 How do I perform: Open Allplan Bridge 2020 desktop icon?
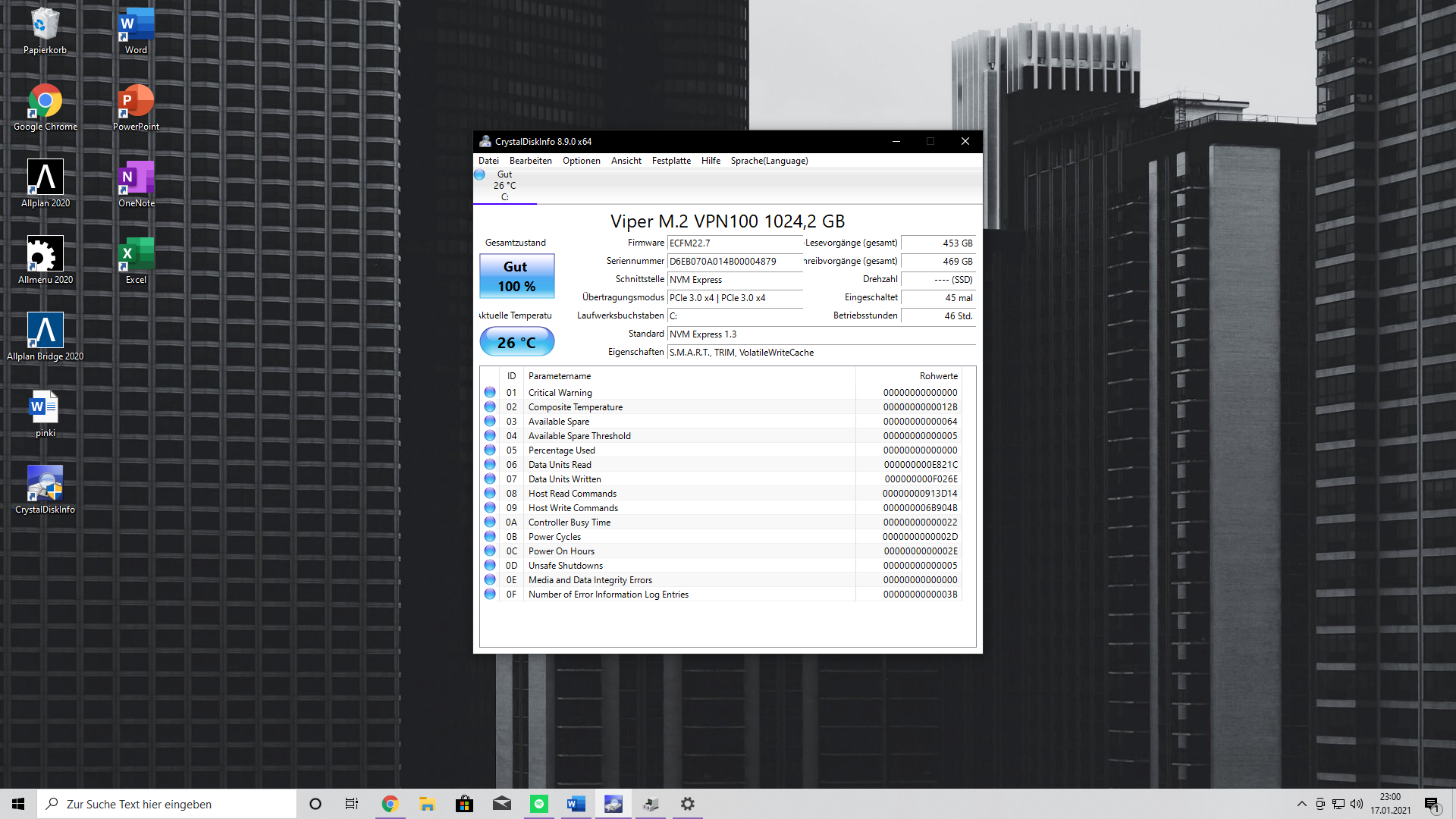(x=45, y=336)
